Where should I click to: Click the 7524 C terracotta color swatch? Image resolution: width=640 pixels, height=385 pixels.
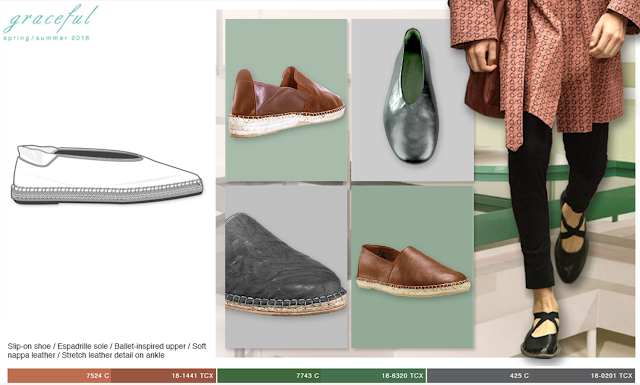pyautogui.click(x=59, y=376)
